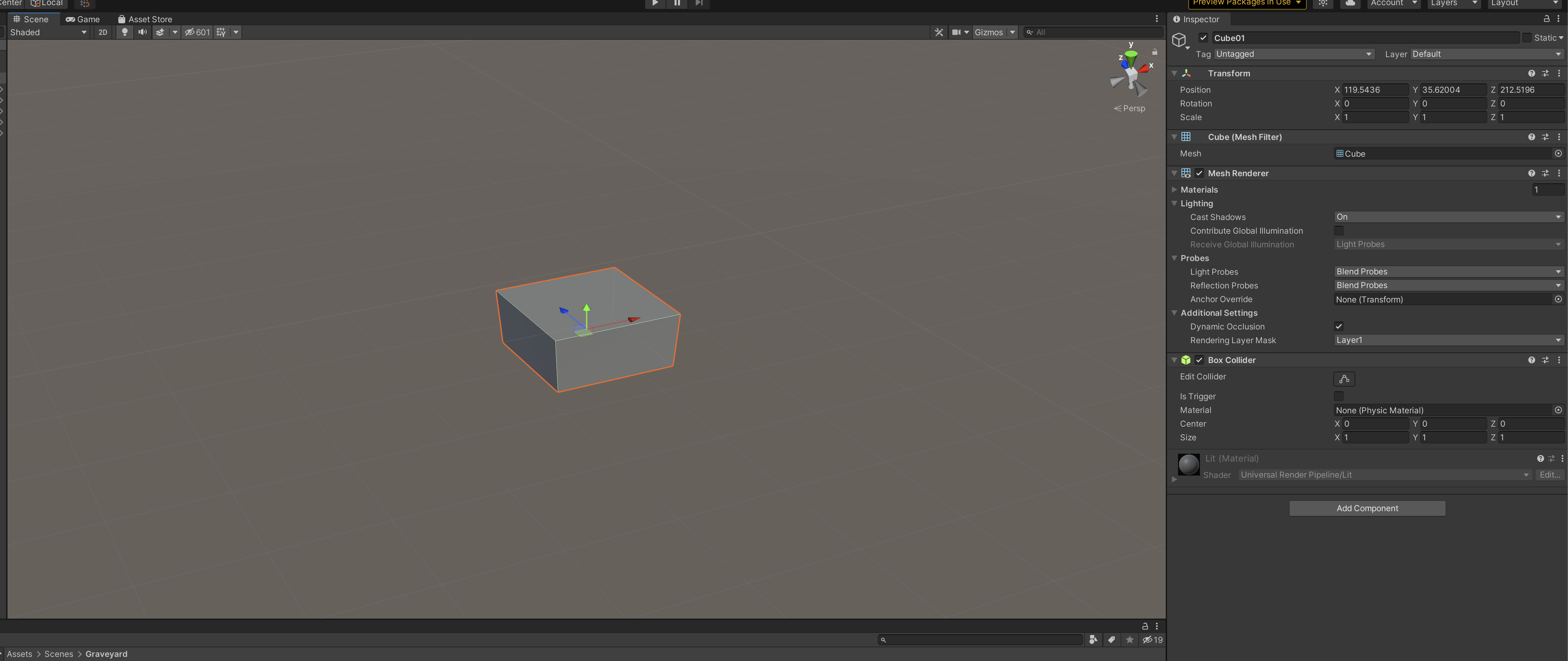The width and height of the screenshot is (1568, 661).
Task: Enable the Is Trigger checkbox
Action: pyautogui.click(x=1338, y=396)
